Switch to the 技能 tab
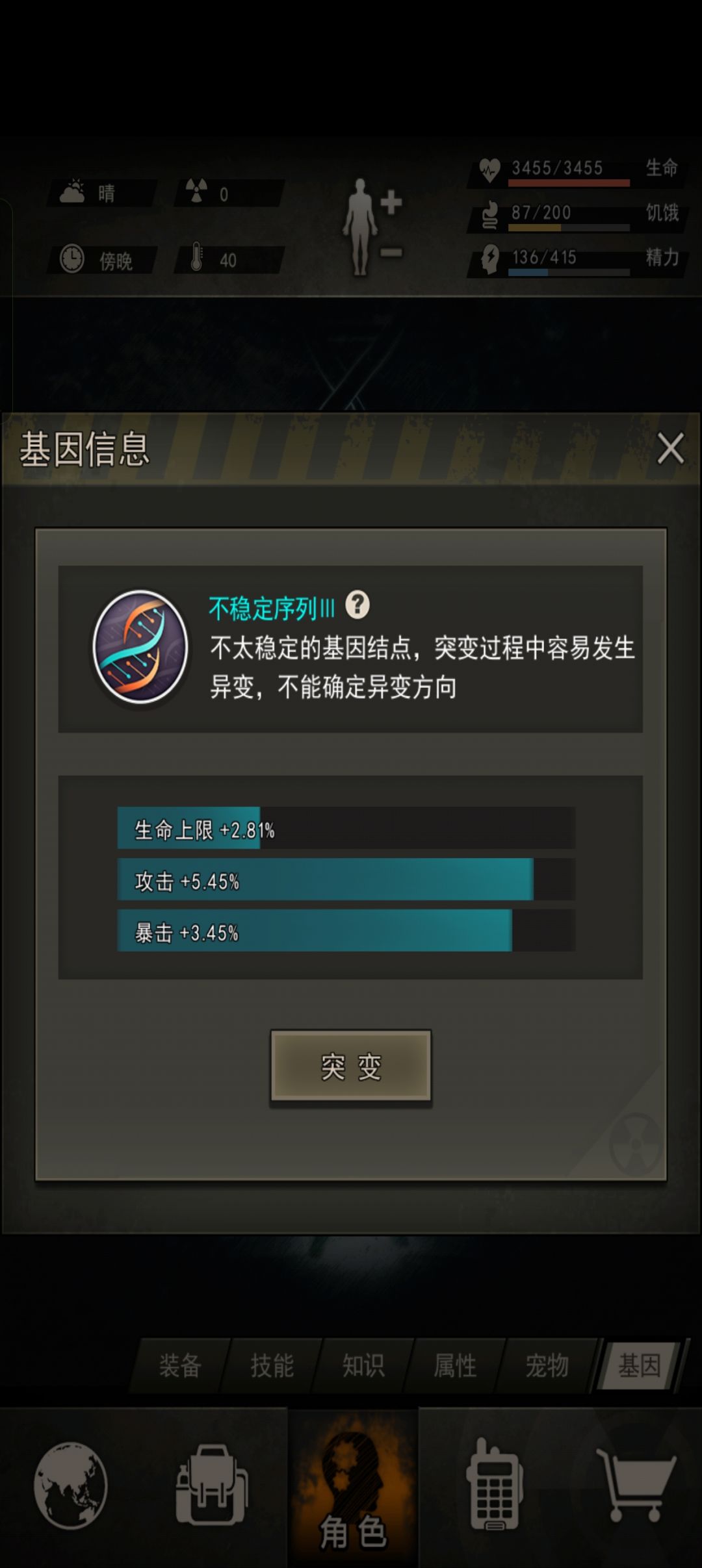The height and width of the screenshot is (1568, 702). 272,1365
